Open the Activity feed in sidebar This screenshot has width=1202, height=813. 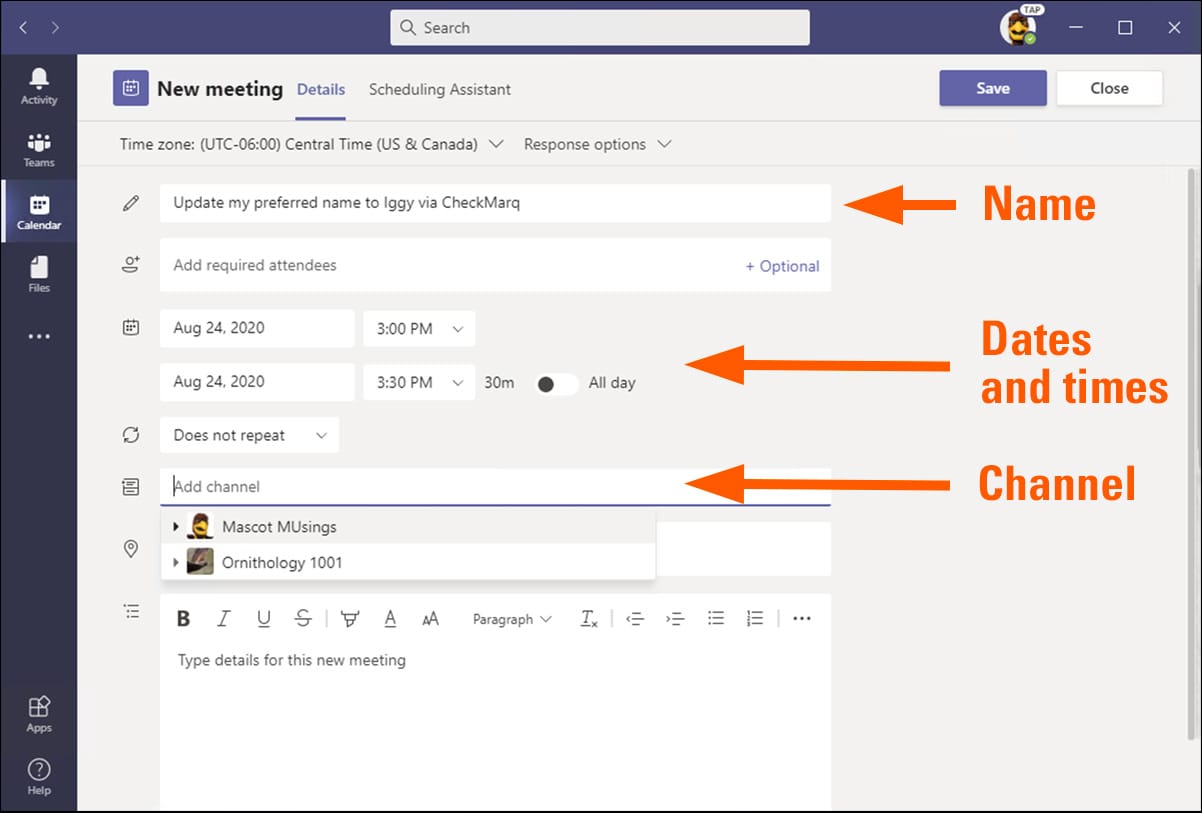click(x=39, y=86)
